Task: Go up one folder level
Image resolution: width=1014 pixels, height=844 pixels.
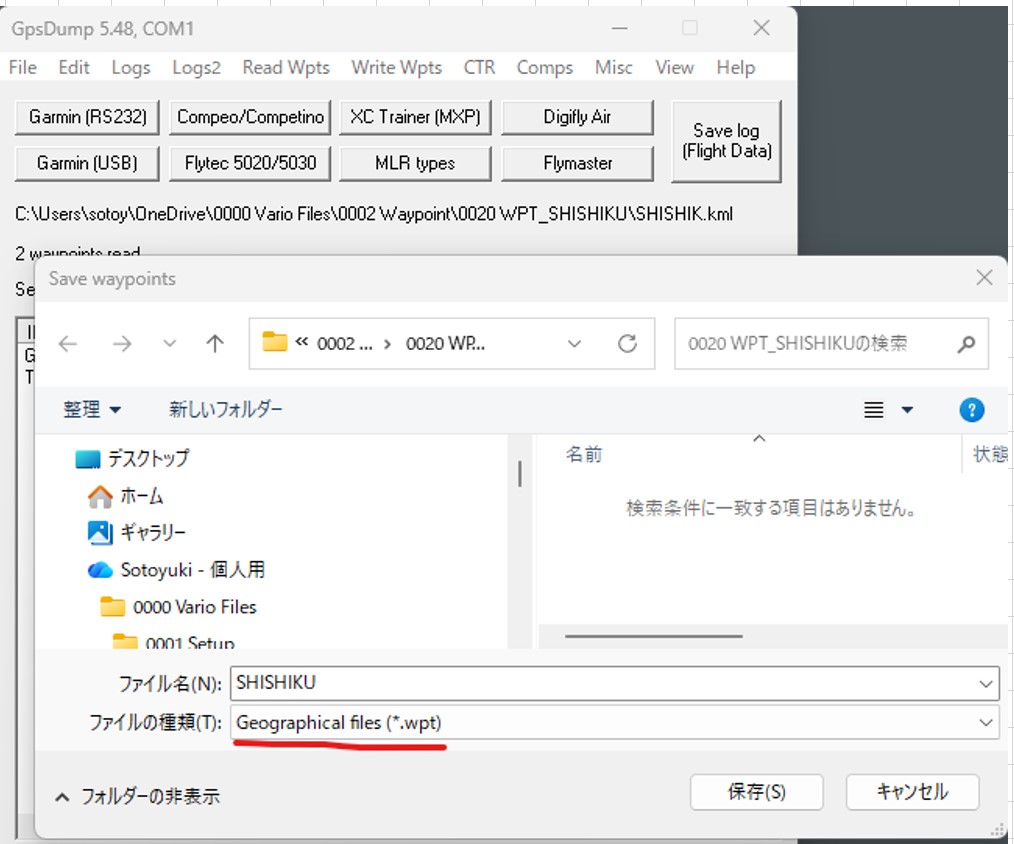Action: click(214, 344)
